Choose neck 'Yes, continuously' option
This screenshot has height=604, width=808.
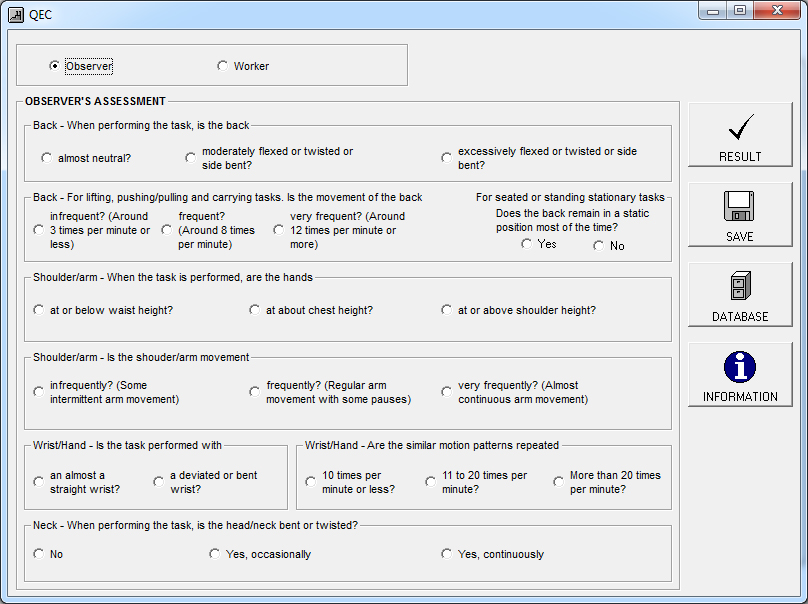click(x=446, y=553)
